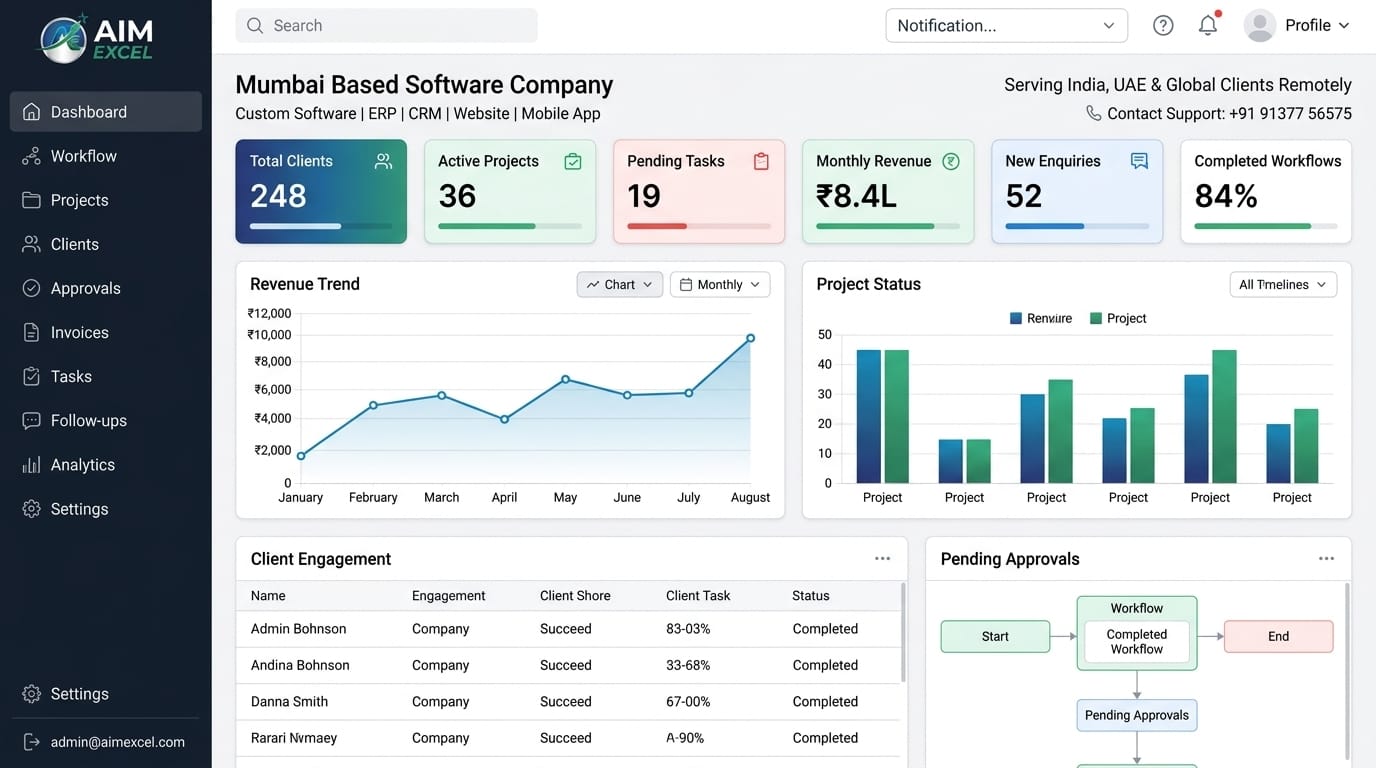Click the Start node in workflow diagram
The image size is (1376, 768).
(995, 636)
